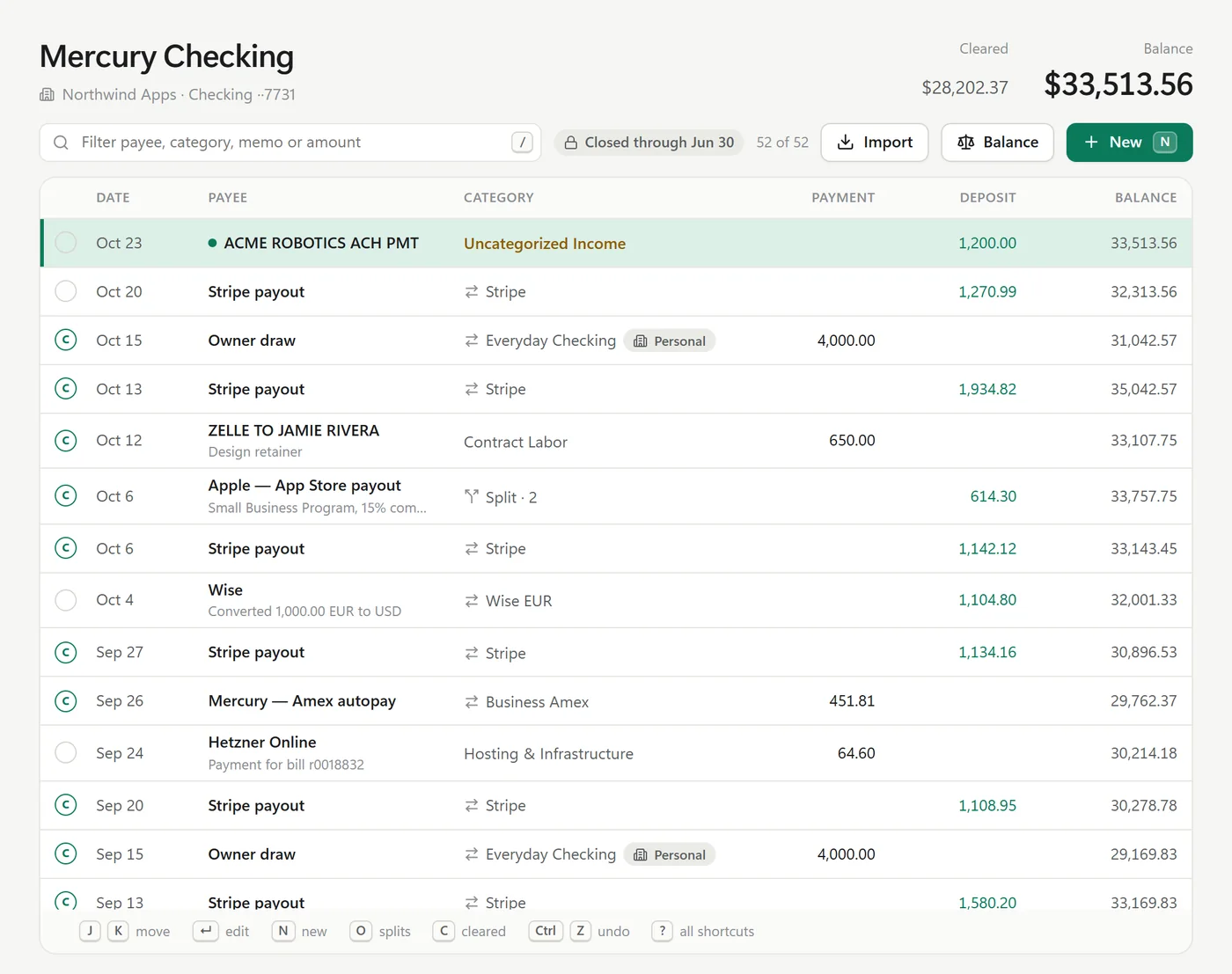This screenshot has width=1232, height=974.
Task: Toggle cleared circle on Mercury Amex autopay
Action: point(66,701)
